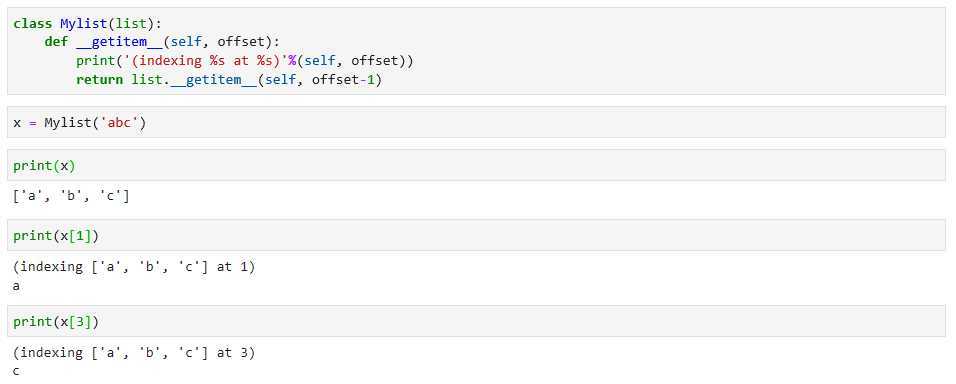This screenshot has width=956, height=384.
Task: Select the print(x[1]) code cell
Action: (x=476, y=235)
